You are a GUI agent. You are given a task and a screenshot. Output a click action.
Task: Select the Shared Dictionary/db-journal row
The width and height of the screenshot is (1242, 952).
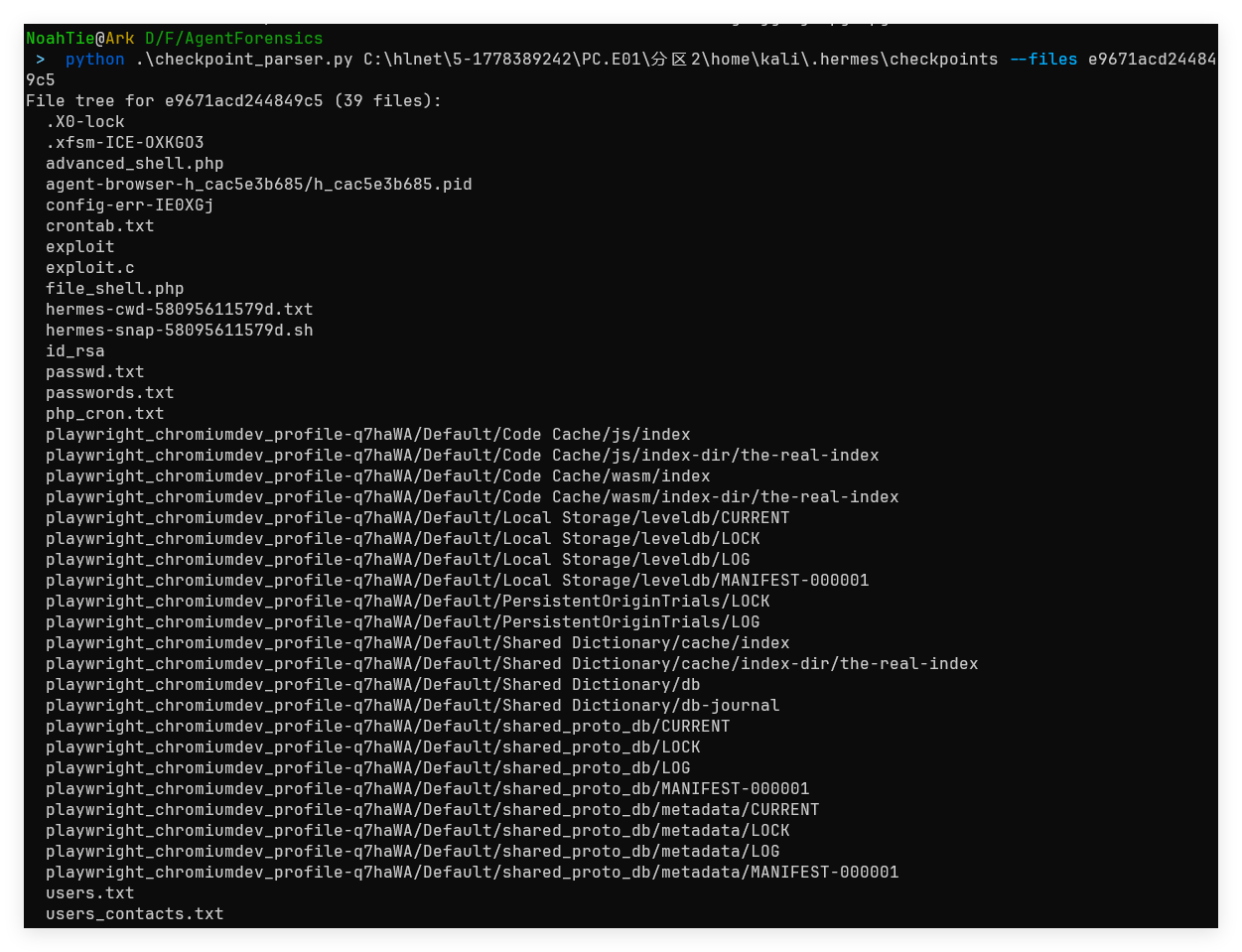(413, 706)
